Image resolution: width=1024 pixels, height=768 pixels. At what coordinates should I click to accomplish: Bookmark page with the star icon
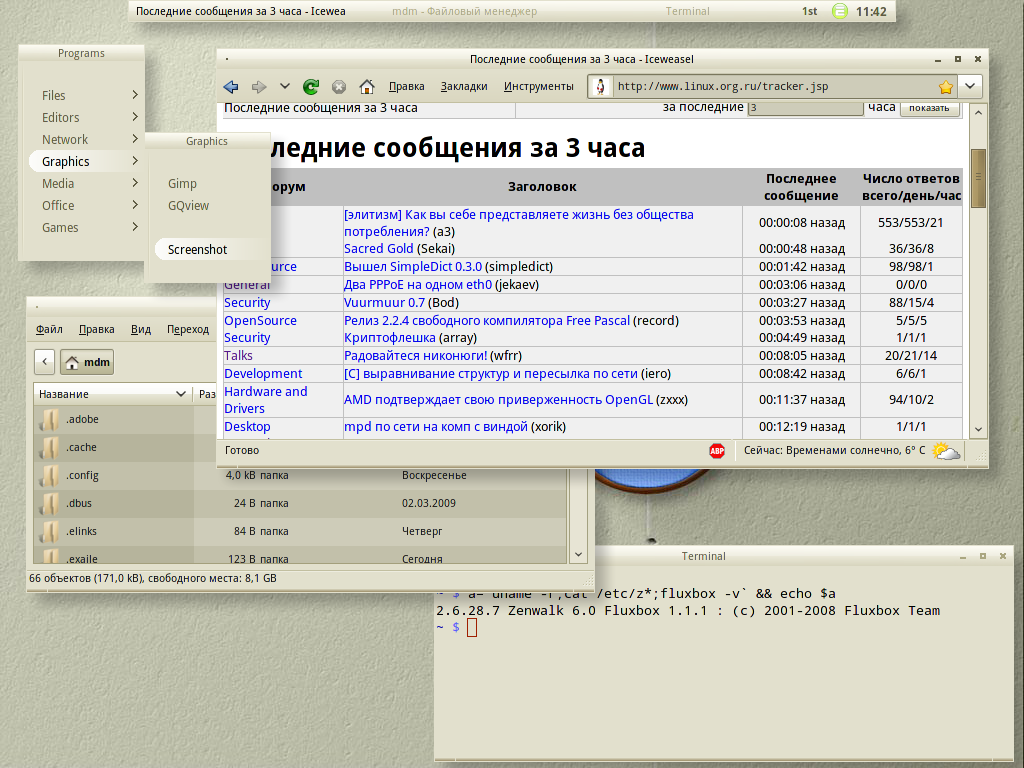[946, 86]
